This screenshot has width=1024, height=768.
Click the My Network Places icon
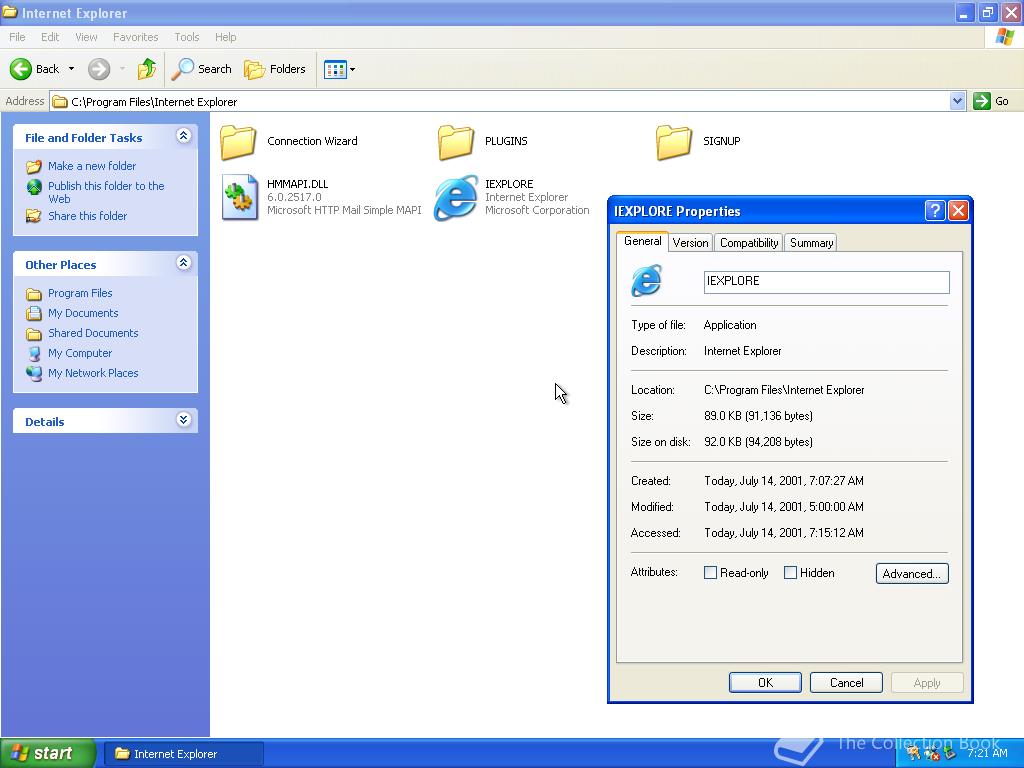tap(34, 373)
